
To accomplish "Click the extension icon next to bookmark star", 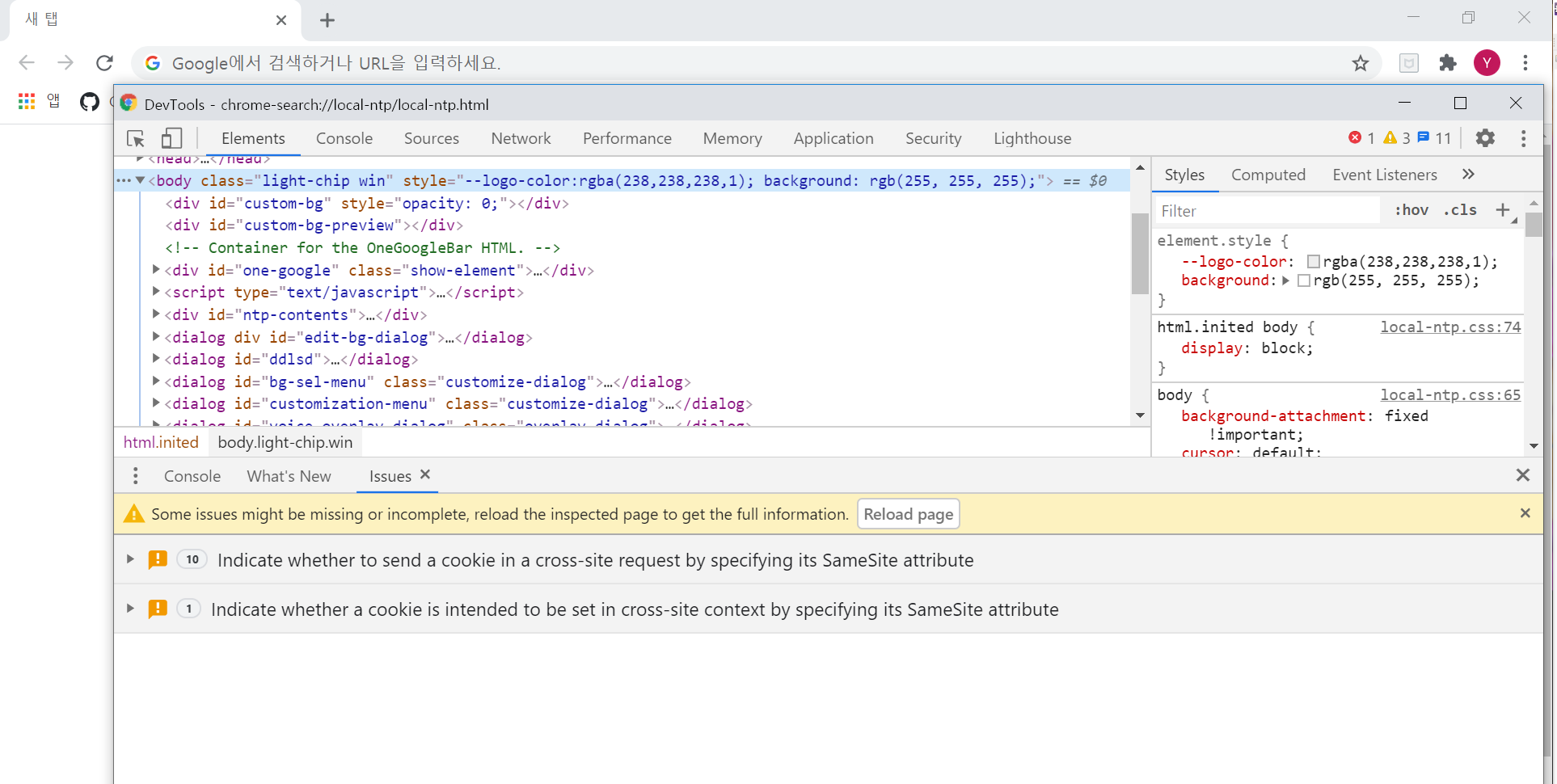I will (1409, 63).
